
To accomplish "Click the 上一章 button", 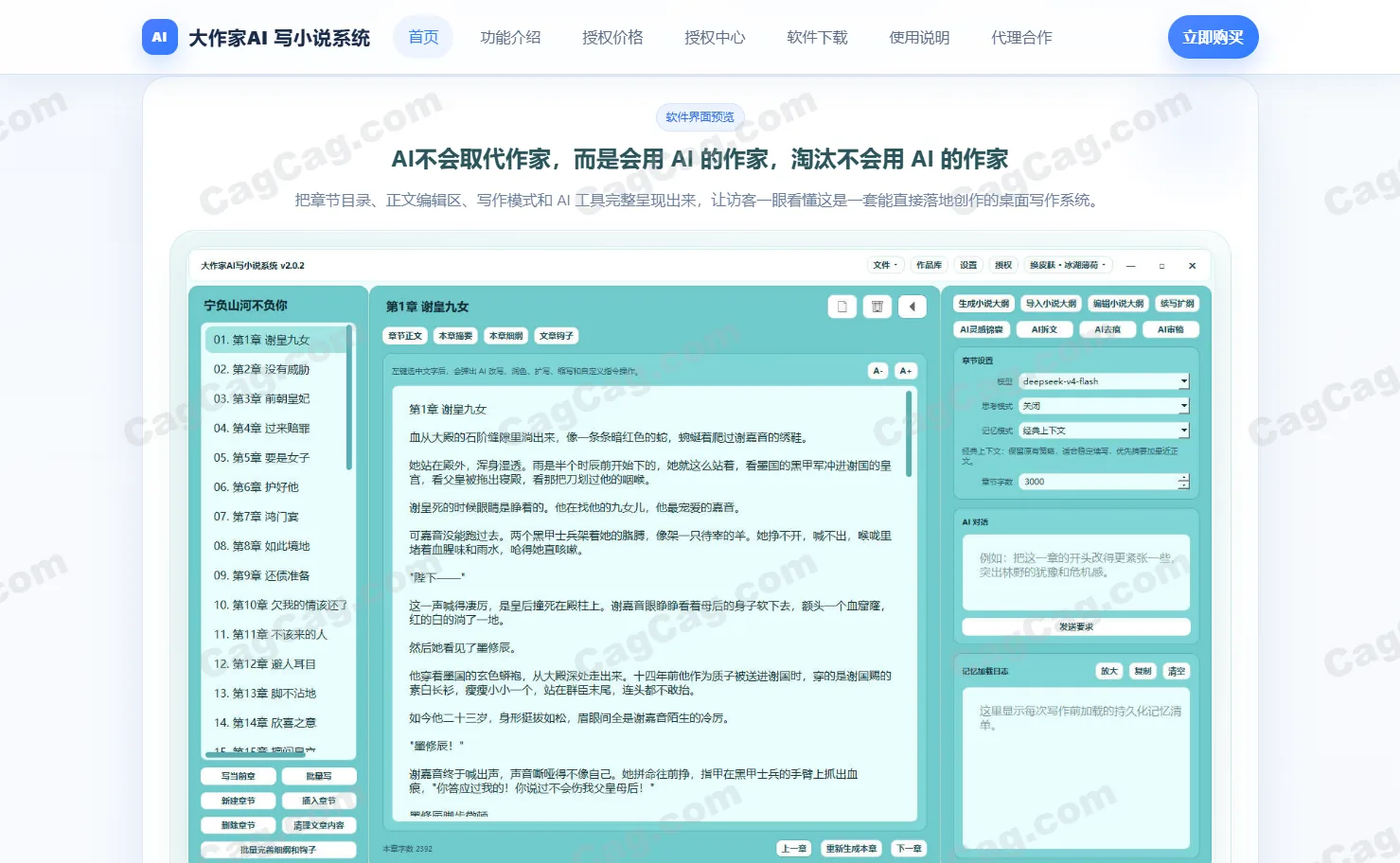I will click(x=794, y=849).
